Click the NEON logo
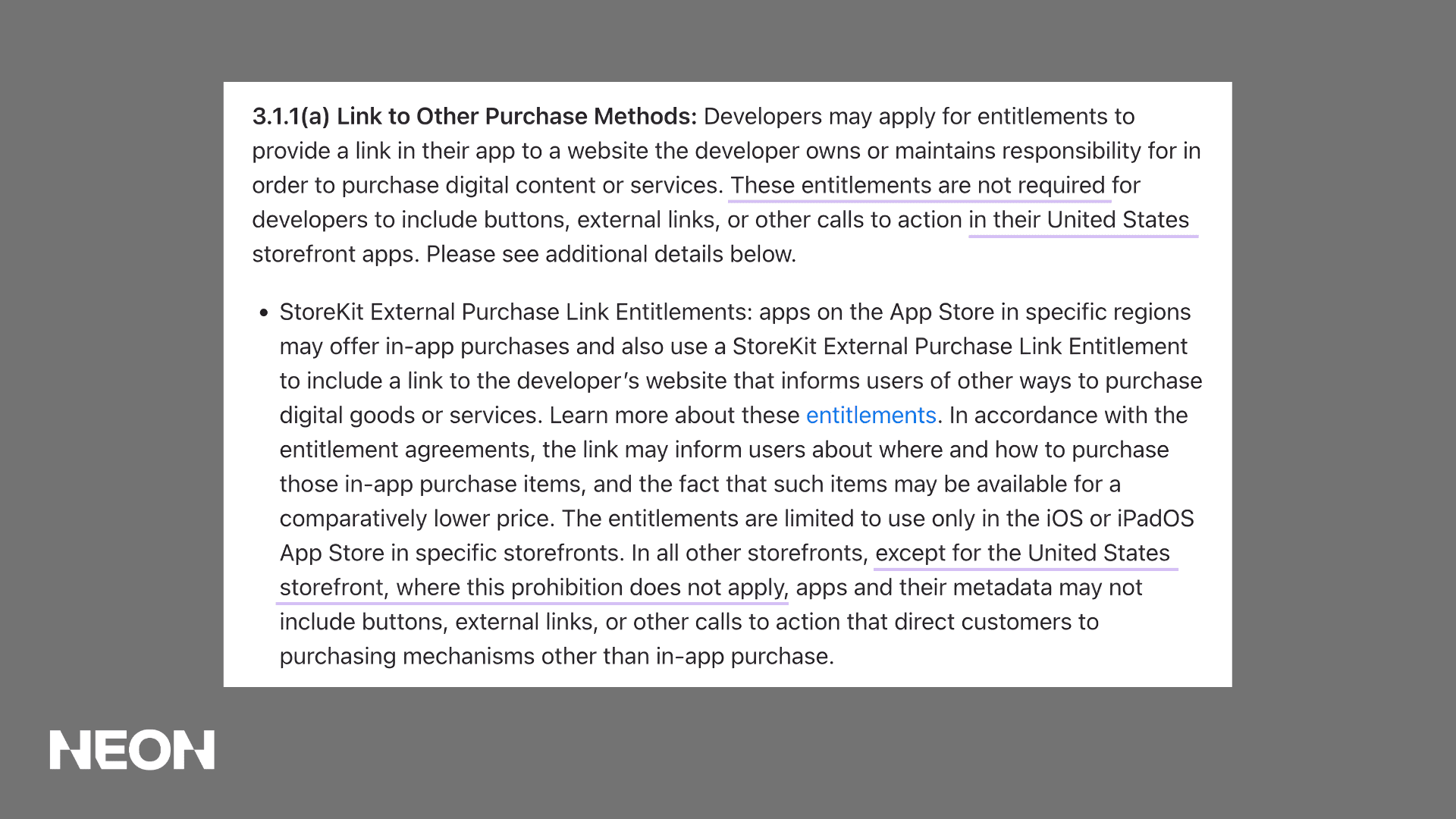Screen dimensions: 1456x819 [x=132, y=751]
